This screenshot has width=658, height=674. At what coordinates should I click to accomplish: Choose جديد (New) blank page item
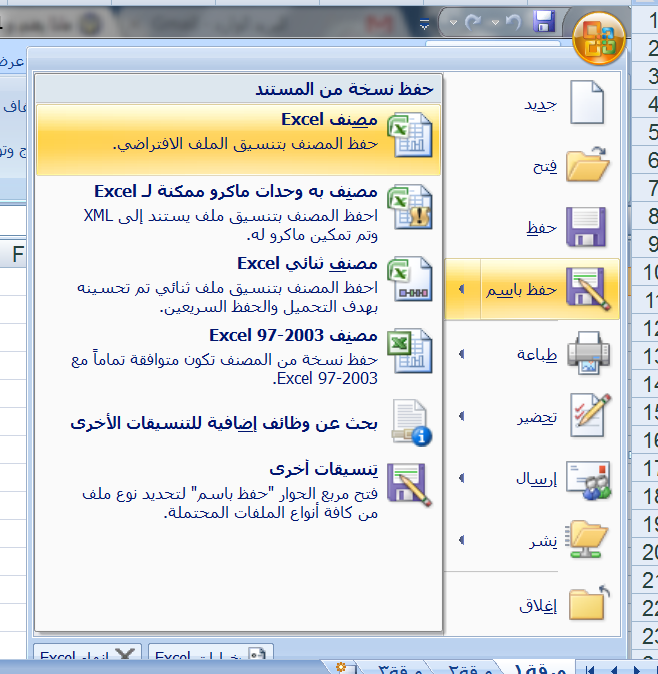[533, 103]
